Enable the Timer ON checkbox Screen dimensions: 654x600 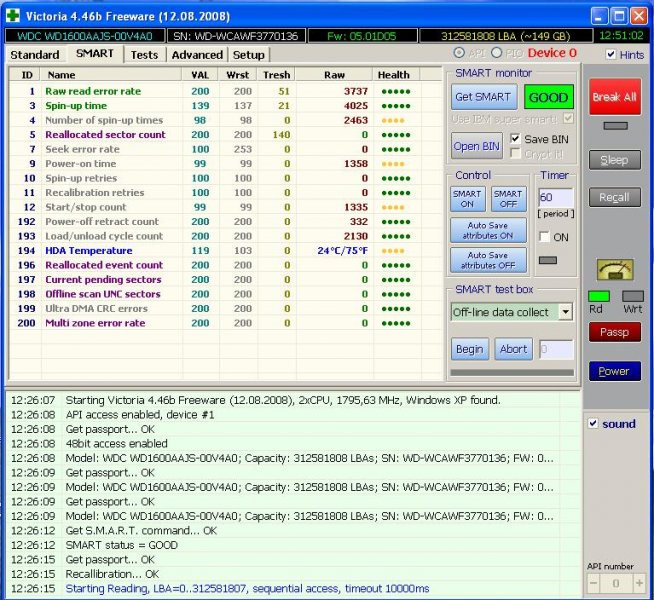(x=545, y=237)
